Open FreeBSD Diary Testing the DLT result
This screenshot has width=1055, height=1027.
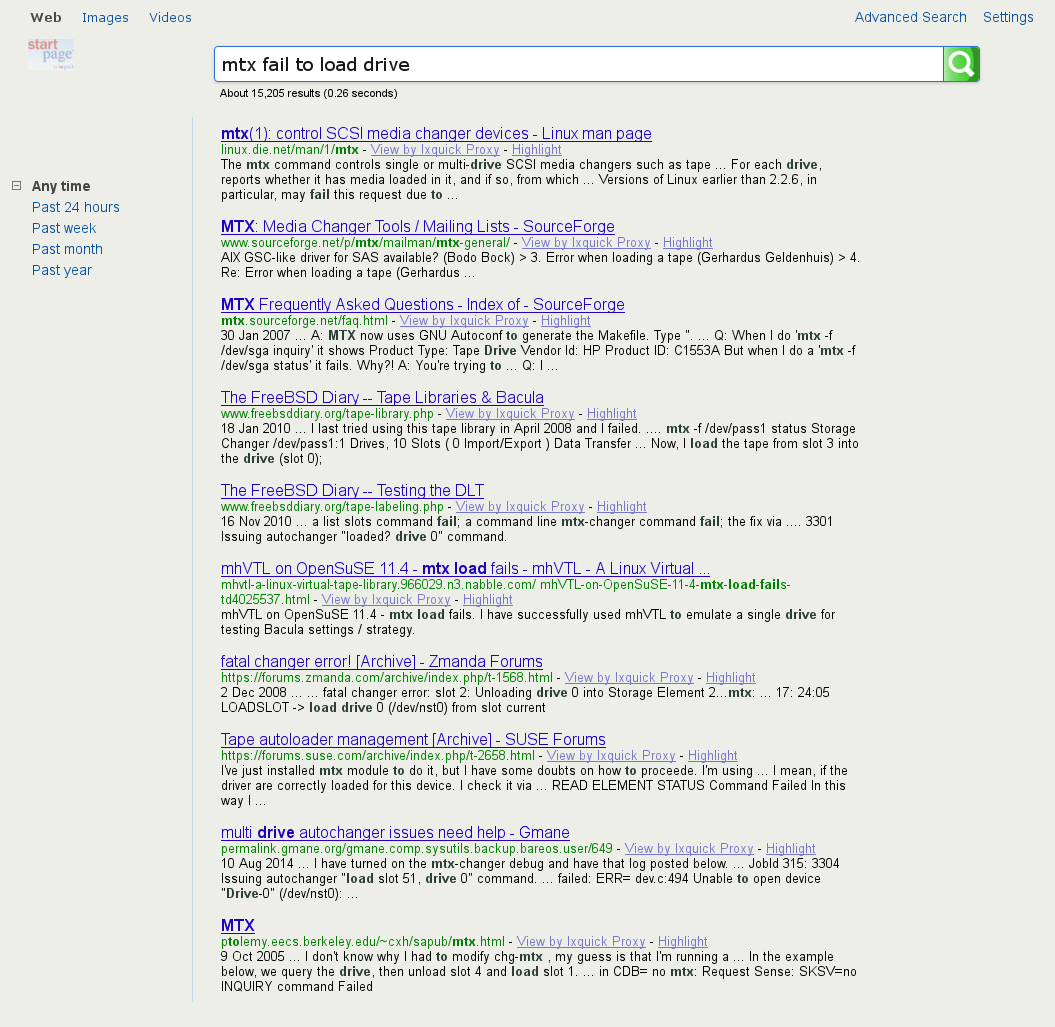(353, 490)
